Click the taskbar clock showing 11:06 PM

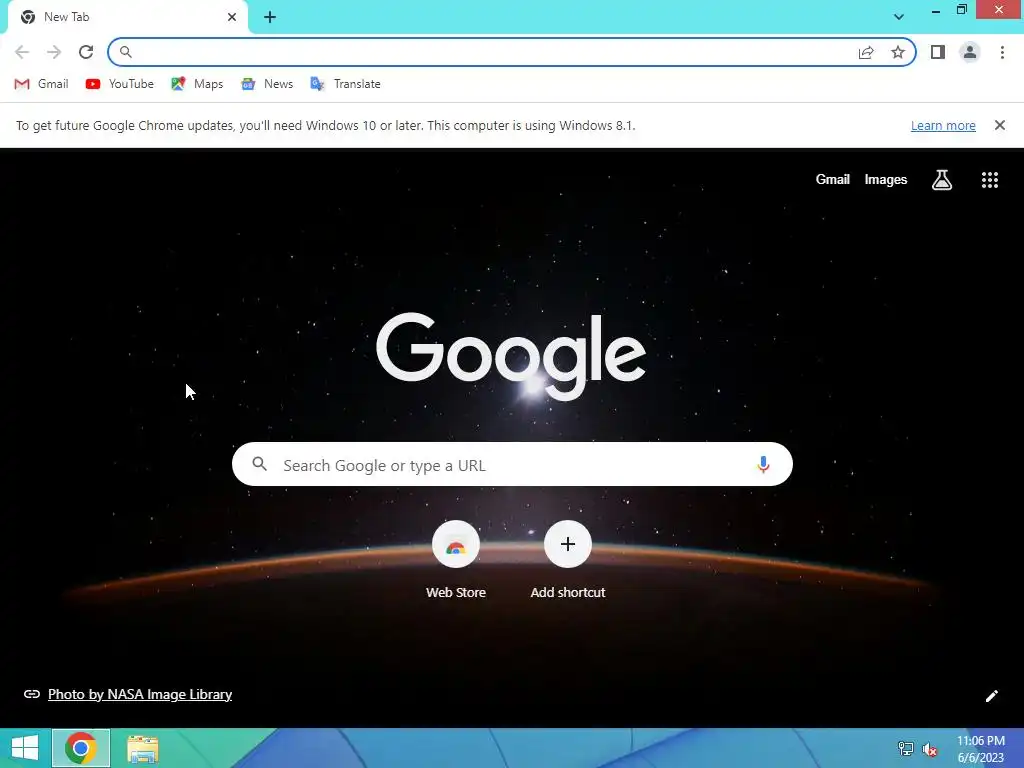[980, 749]
